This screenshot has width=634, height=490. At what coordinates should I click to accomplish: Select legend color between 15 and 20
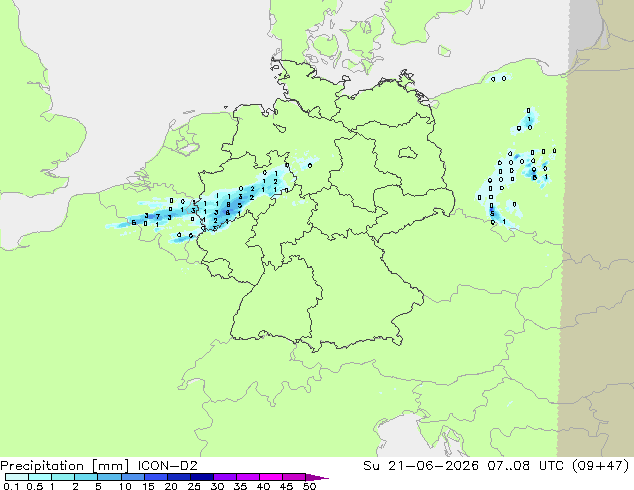pos(156,477)
